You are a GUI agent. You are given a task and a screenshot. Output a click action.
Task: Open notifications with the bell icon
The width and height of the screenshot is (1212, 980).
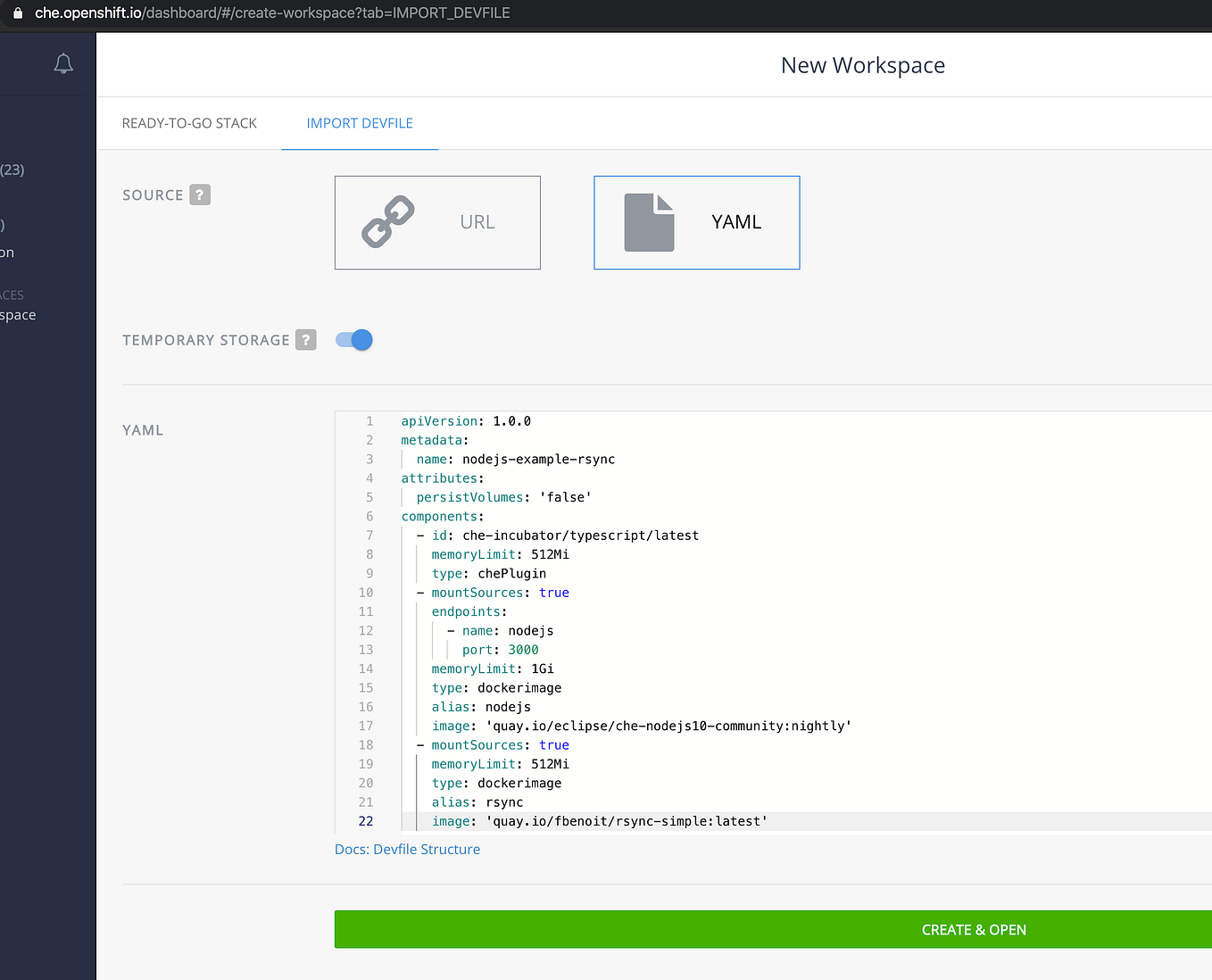pyautogui.click(x=62, y=63)
